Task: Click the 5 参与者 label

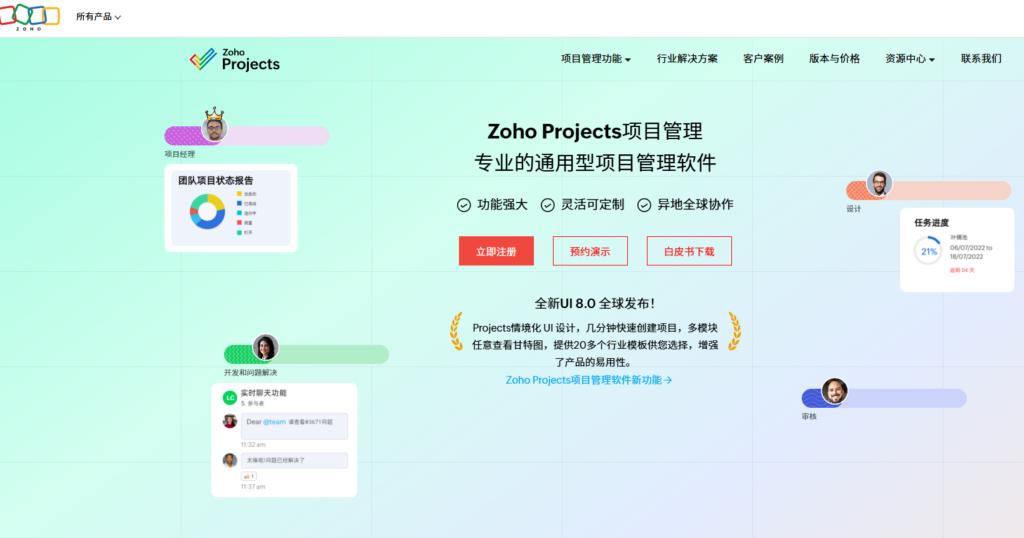Action: tap(252, 404)
